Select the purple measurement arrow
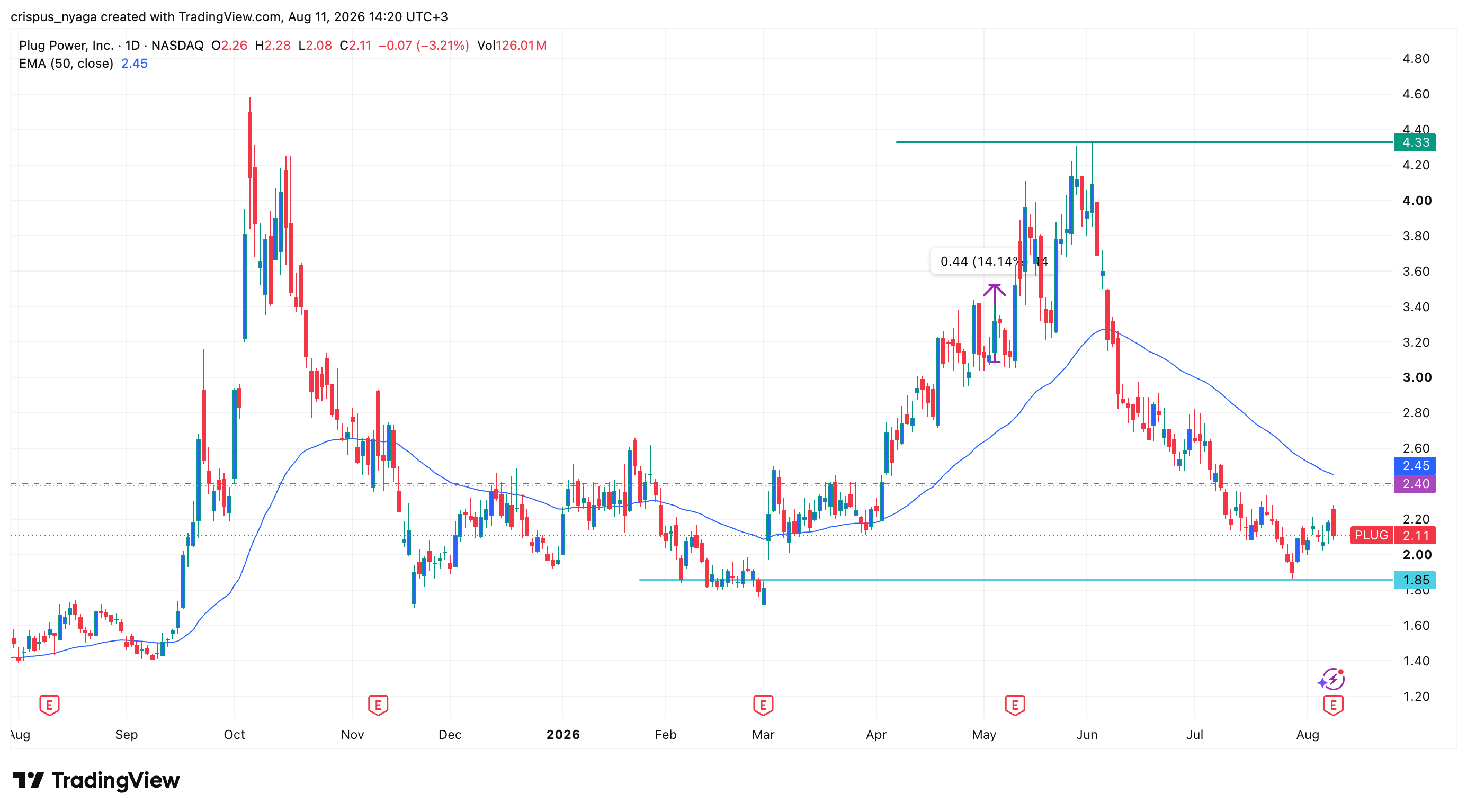1467x812 pixels. click(994, 323)
